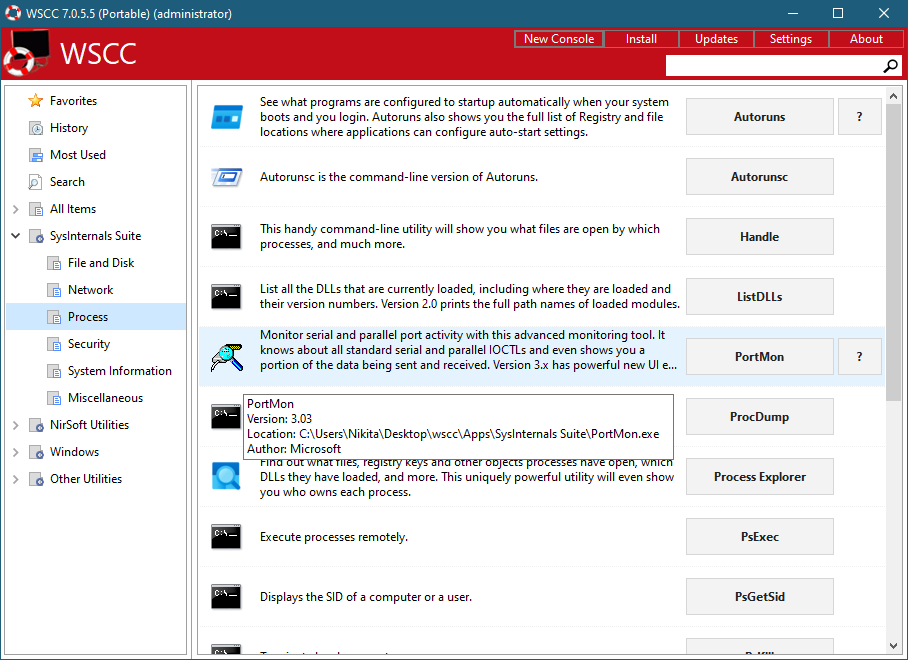The image size is (908, 660).
Task: Open the Settings menu
Action: click(790, 39)
